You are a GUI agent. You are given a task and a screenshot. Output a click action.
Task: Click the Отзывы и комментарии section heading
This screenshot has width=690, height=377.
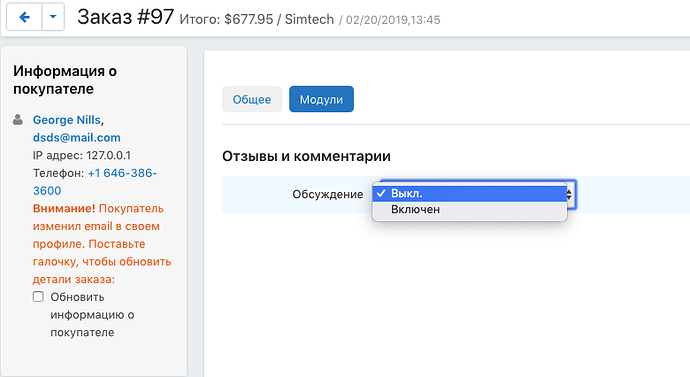tap(306, 156)
